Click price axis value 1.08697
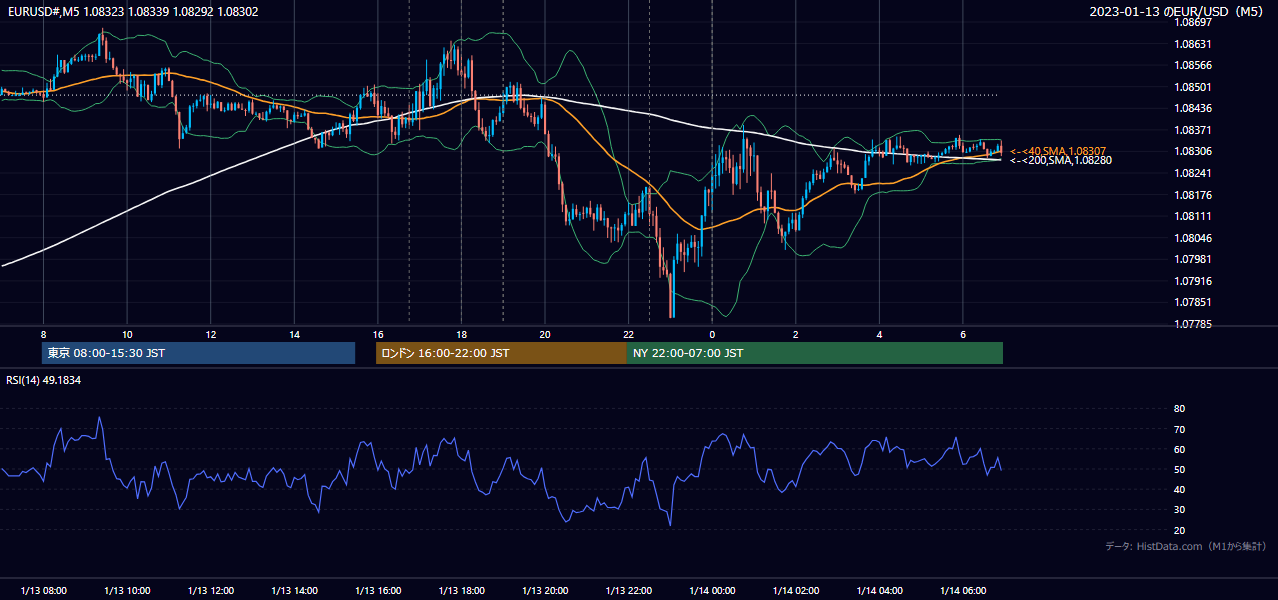 1193,22
